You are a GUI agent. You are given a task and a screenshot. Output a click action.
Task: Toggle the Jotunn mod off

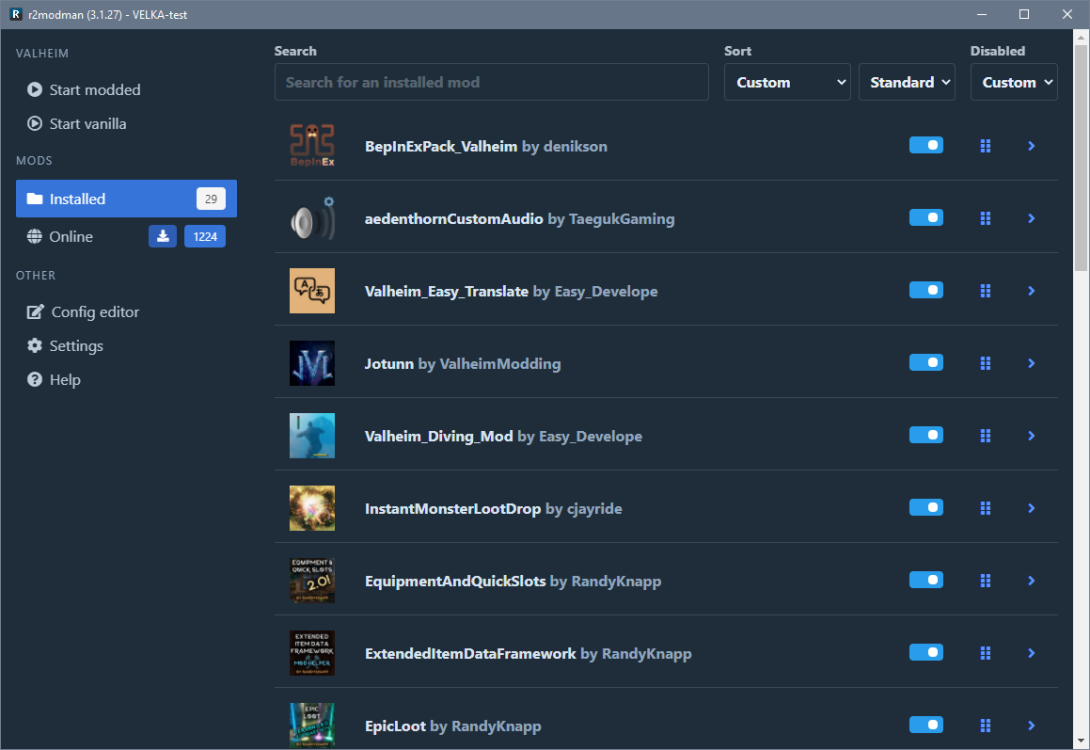(926, 362)
